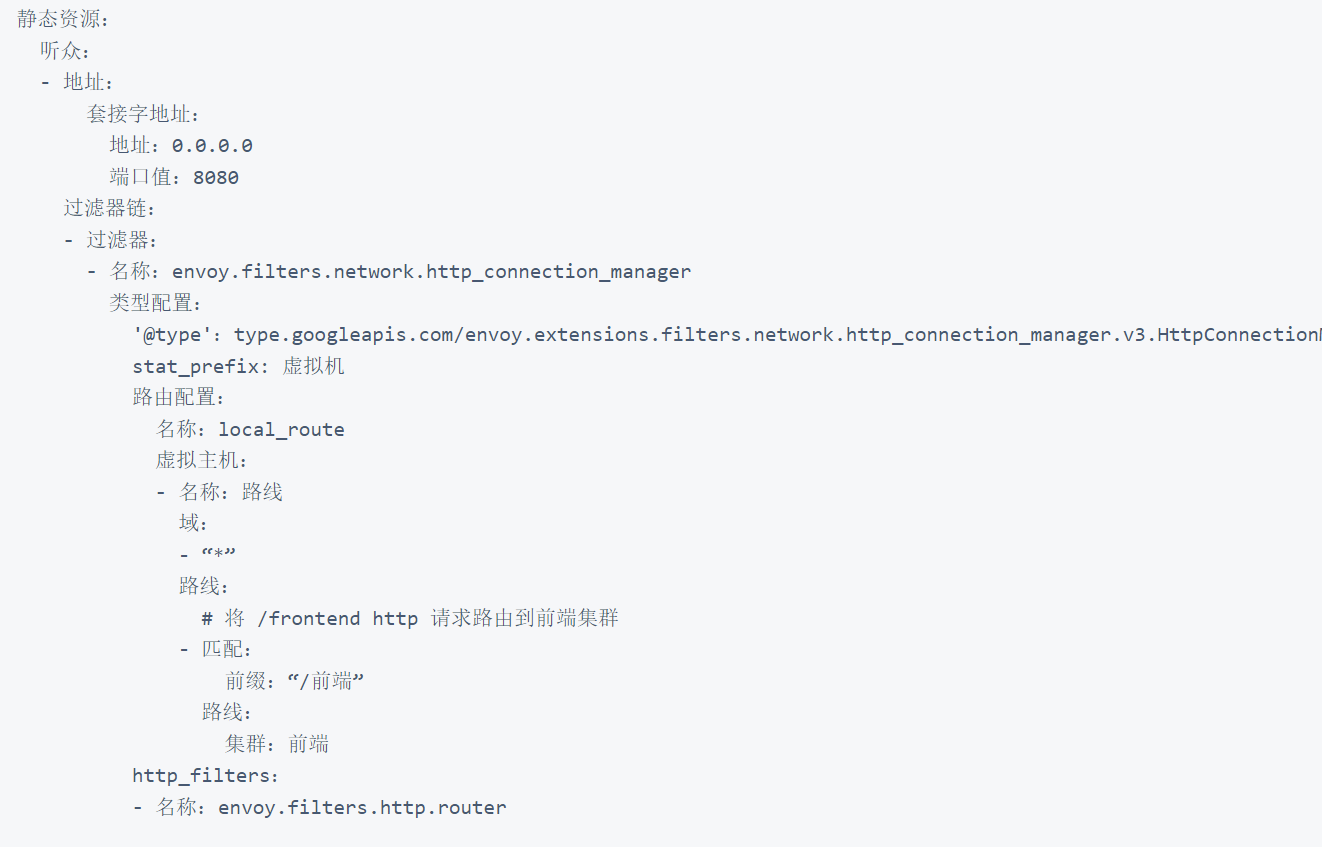The width and height of the screenshot is (1322, 847).
Task: Click the local_route value
Action: [x=281, y=430]
